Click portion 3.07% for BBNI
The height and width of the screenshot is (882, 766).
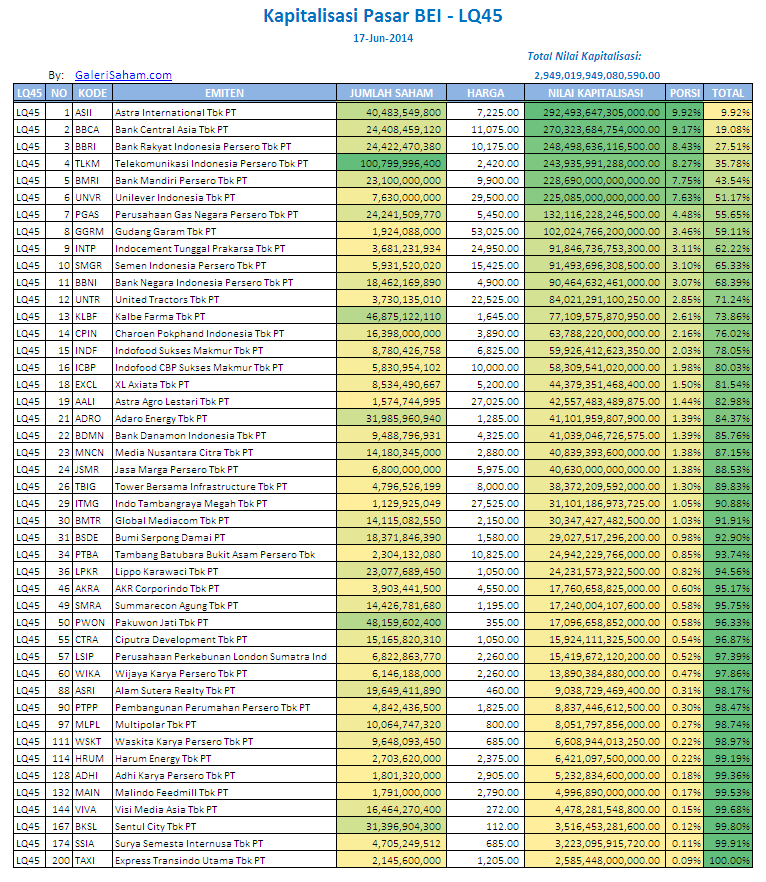click(684, 282)
